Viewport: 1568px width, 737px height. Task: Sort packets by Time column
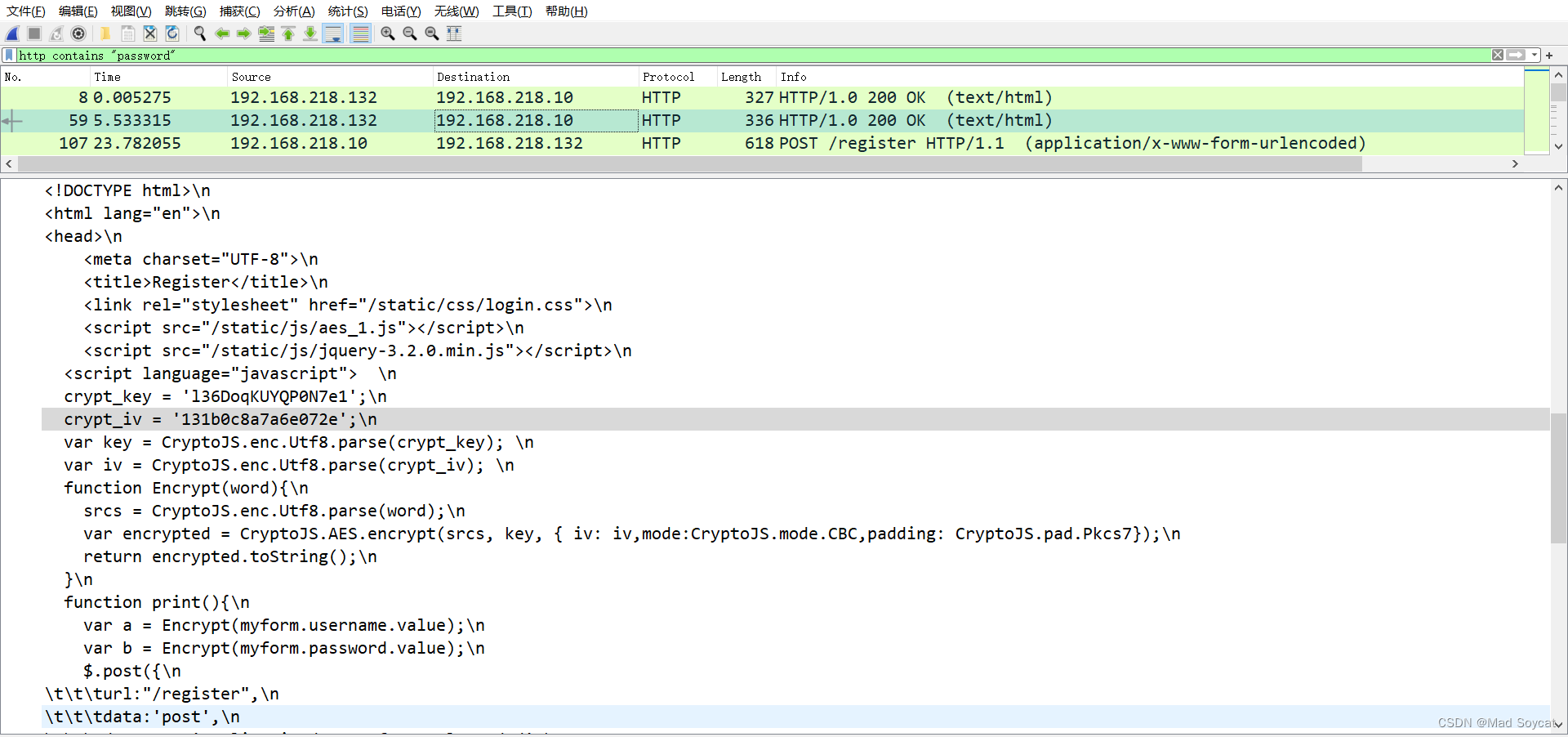click(158, 77)
